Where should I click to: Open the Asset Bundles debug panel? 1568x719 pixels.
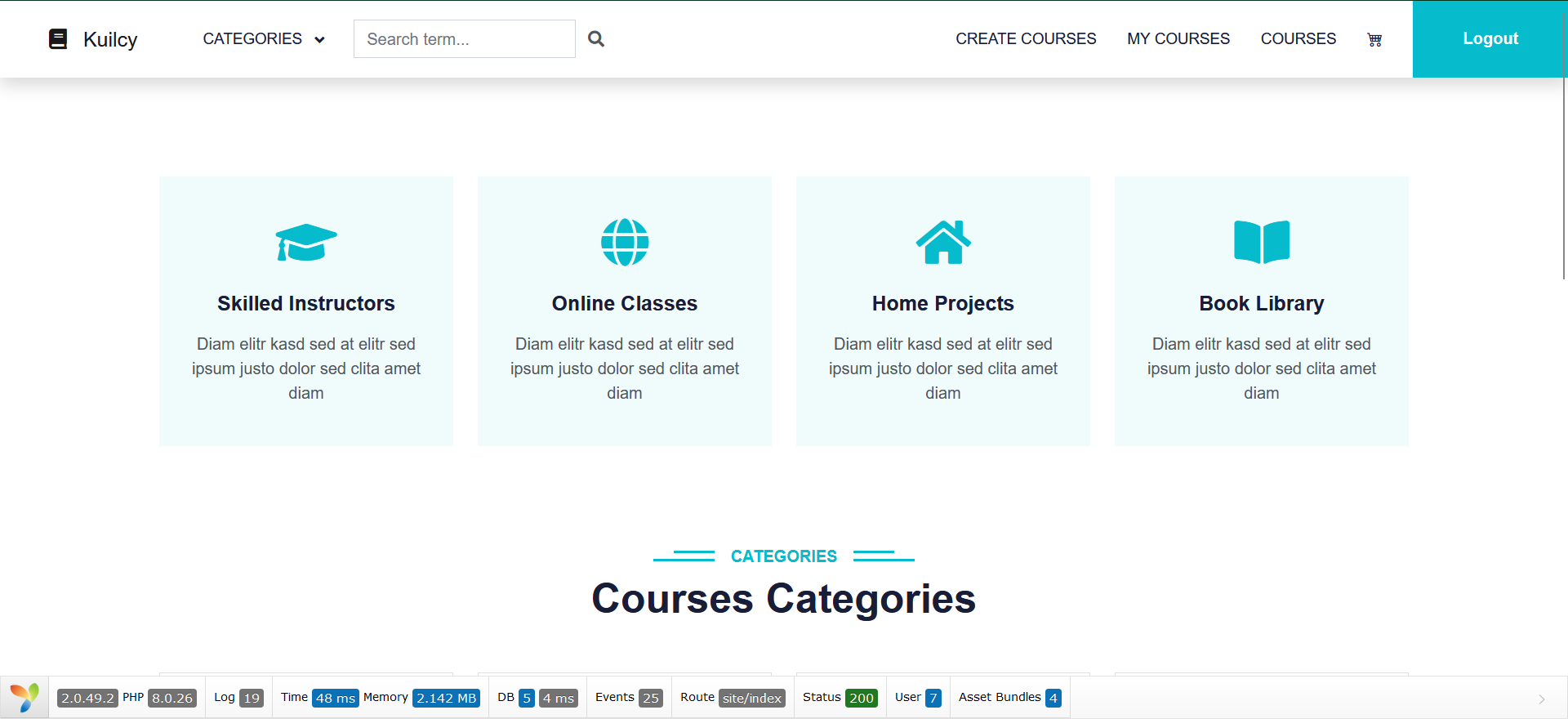click(x=1009, y=698)
